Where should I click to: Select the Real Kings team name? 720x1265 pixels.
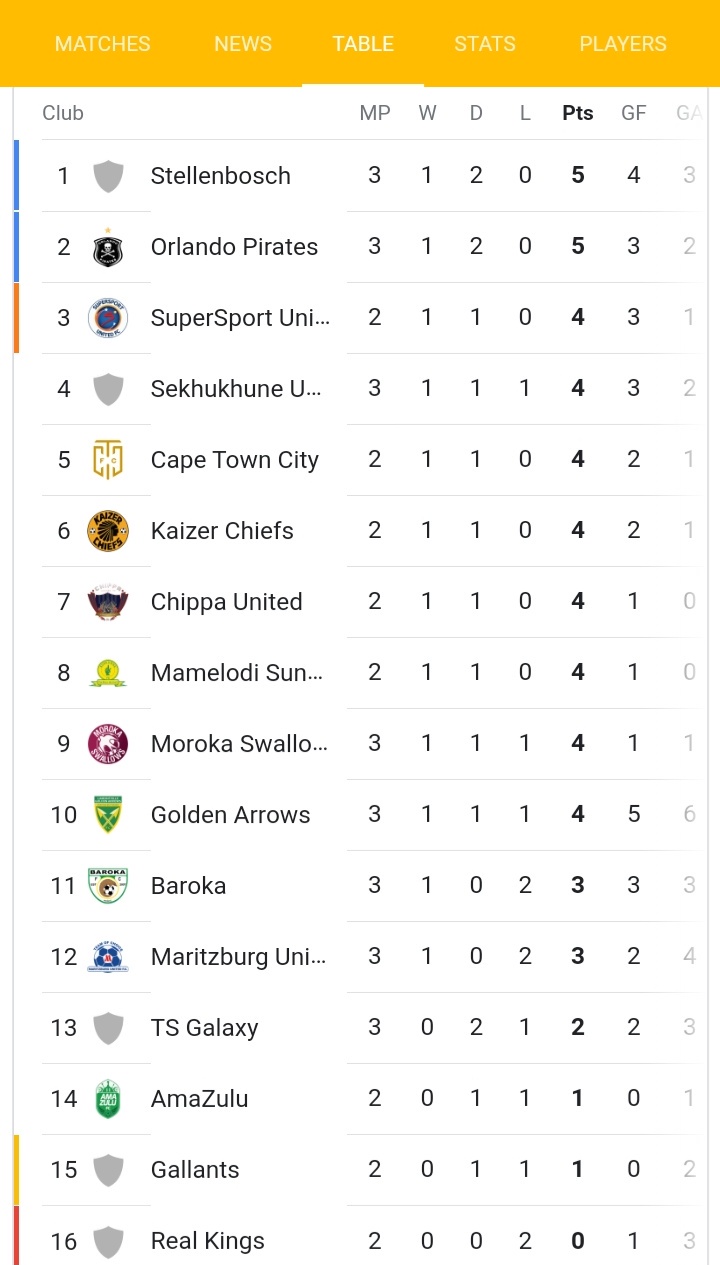click(207, 1241)
